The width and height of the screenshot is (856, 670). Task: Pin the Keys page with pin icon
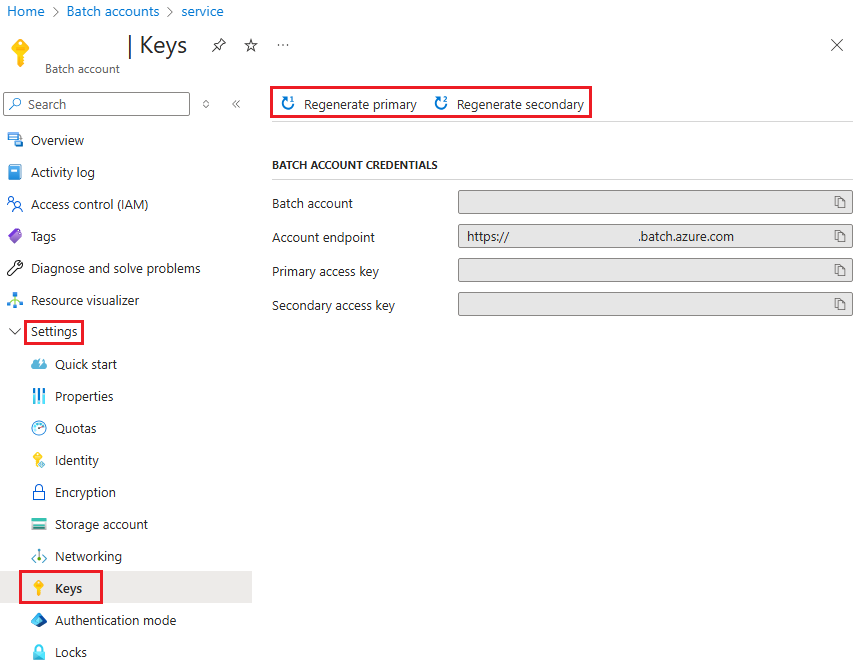pos(219,45)
